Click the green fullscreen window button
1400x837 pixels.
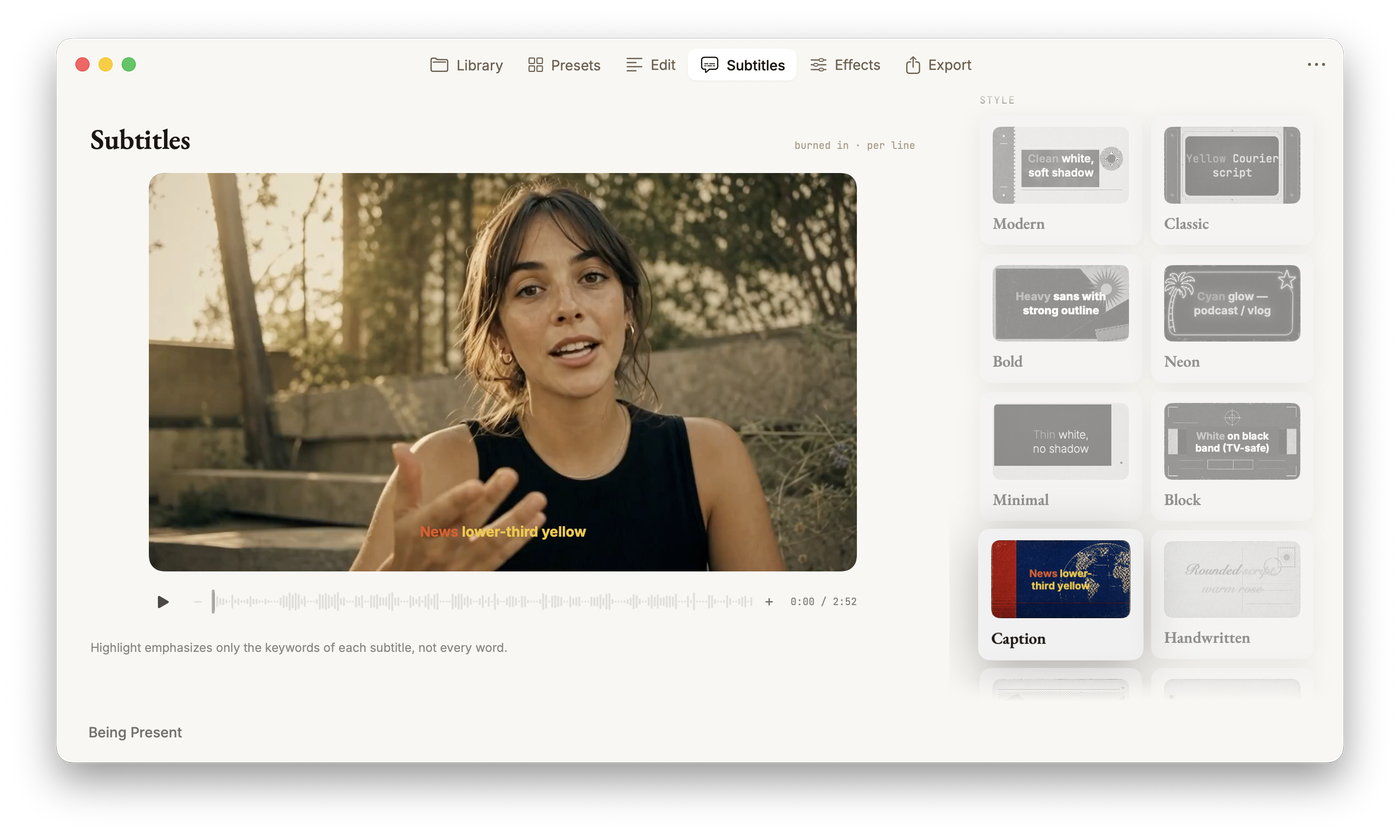128,65
